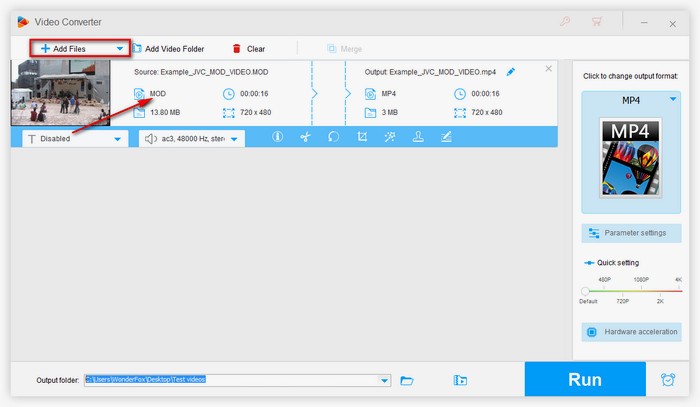Click the Video Converter app logo
The height and width of the screenshot is (407, 700).
(23, 22)
